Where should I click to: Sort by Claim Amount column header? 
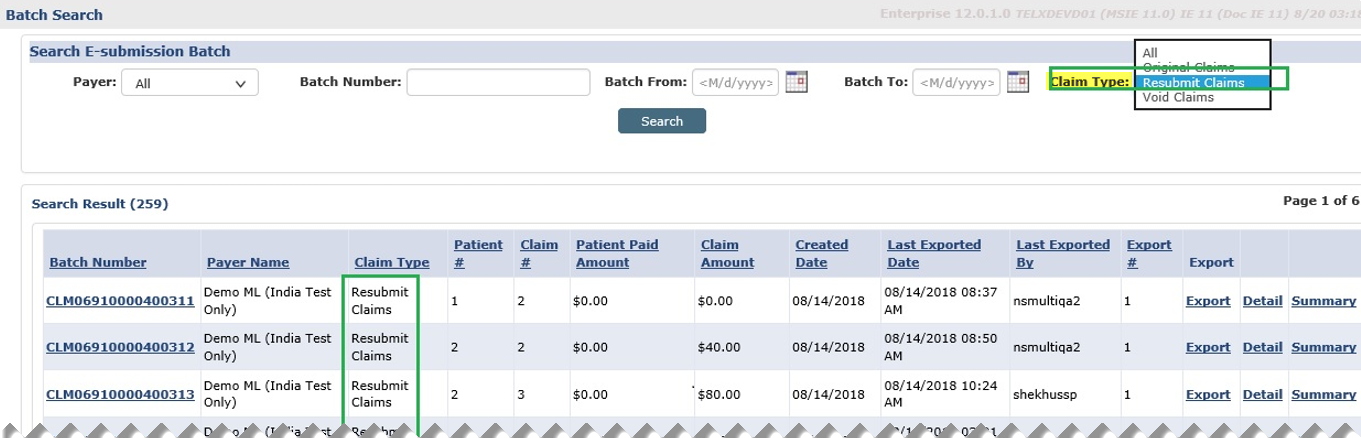click(x=727, y=253)
